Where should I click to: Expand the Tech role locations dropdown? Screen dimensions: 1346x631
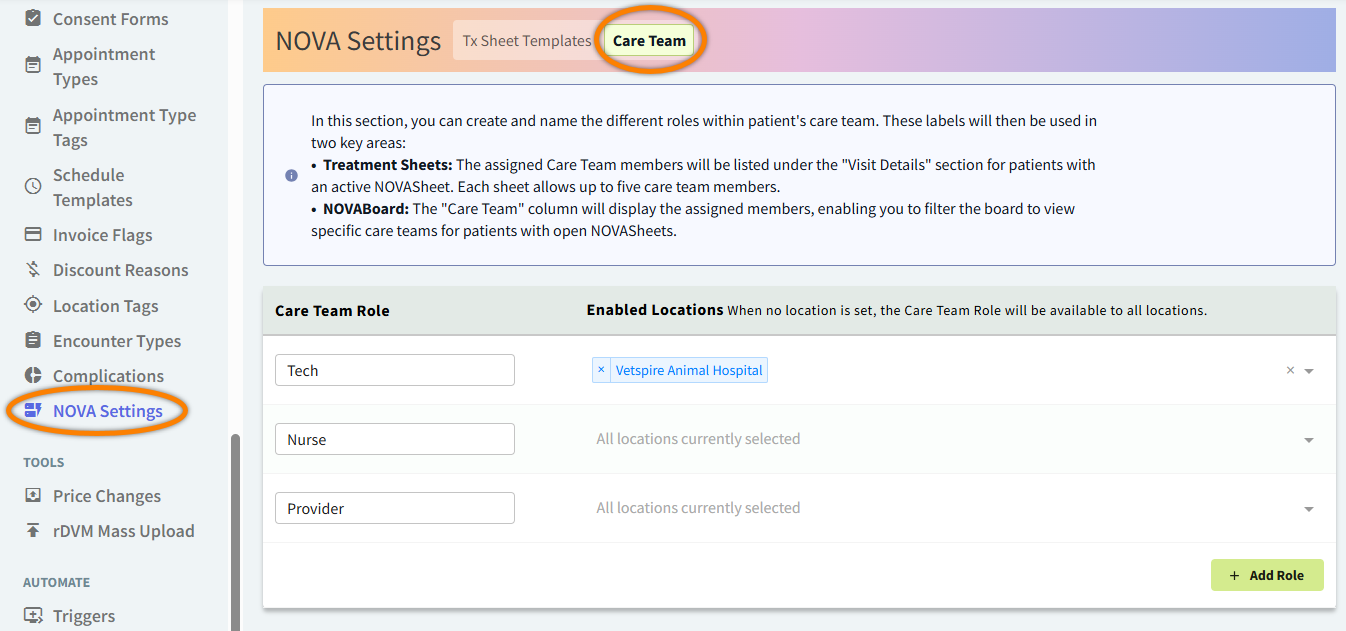pyautogui.click(x=1309, y=371)
